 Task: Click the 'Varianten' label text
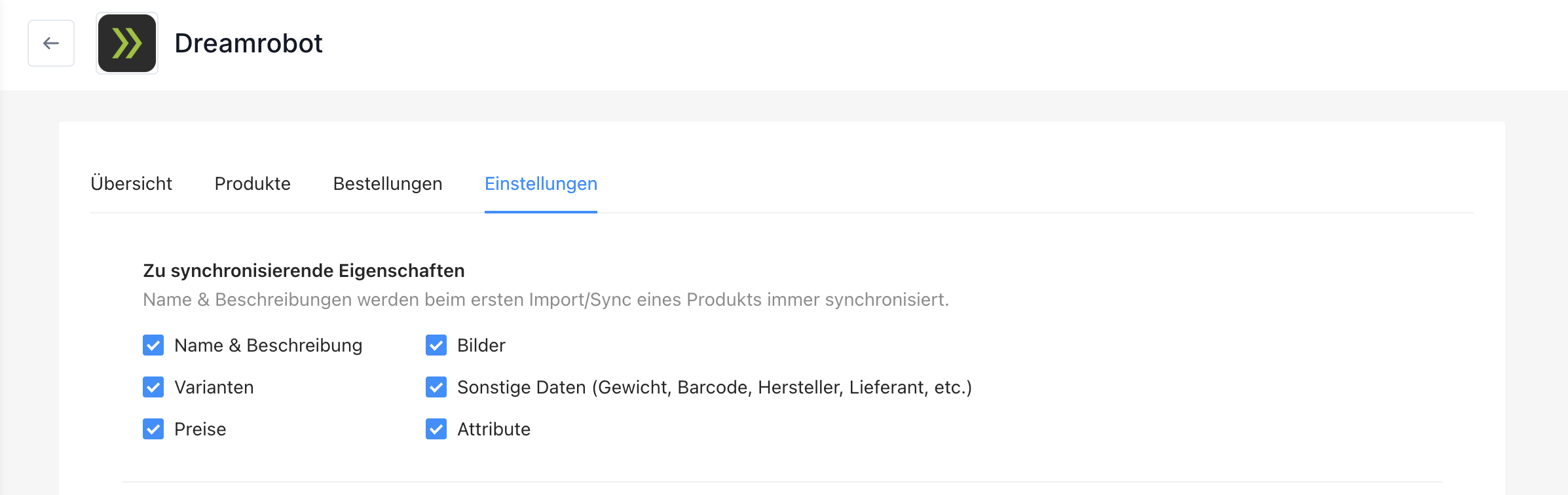(x=214, y=387)
